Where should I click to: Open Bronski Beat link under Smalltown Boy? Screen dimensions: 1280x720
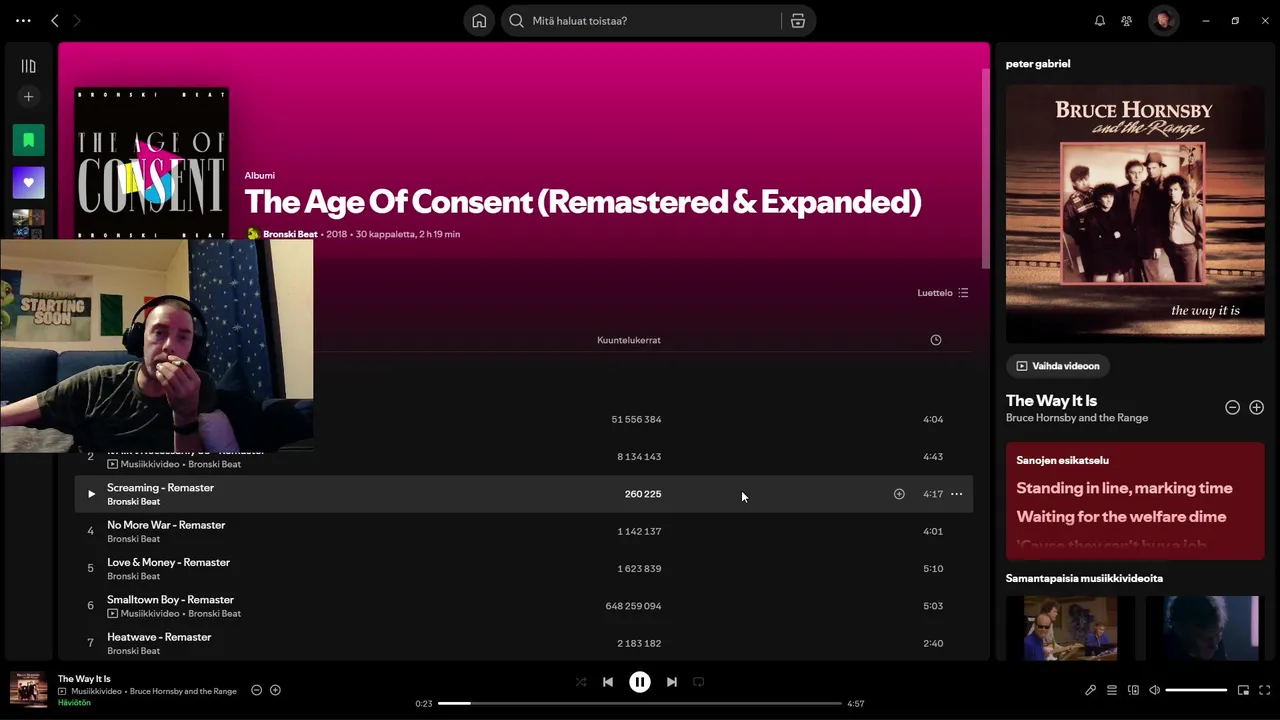point(214,614)
